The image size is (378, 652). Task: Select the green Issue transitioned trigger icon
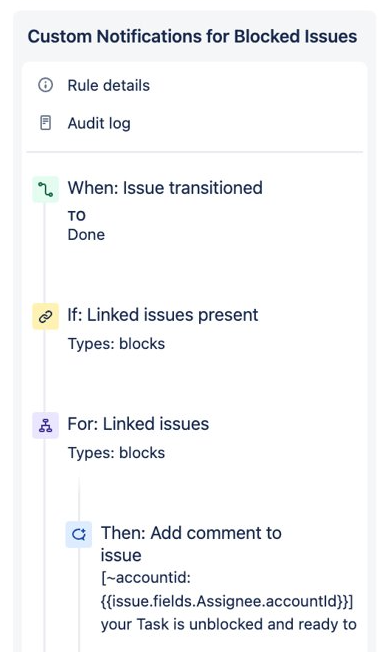[45, 189]
